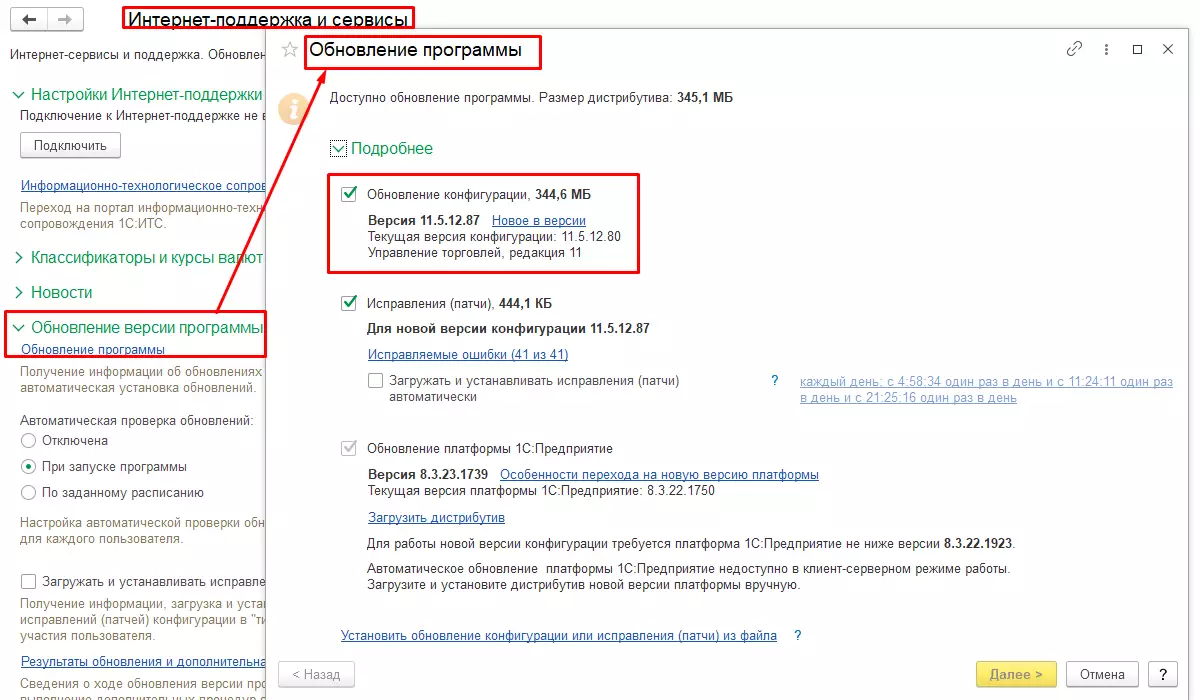The height and width of the screenshot is (700, 1200).
Task: Cancel with the Отмена button
Action: click(x=1103, y=674)
